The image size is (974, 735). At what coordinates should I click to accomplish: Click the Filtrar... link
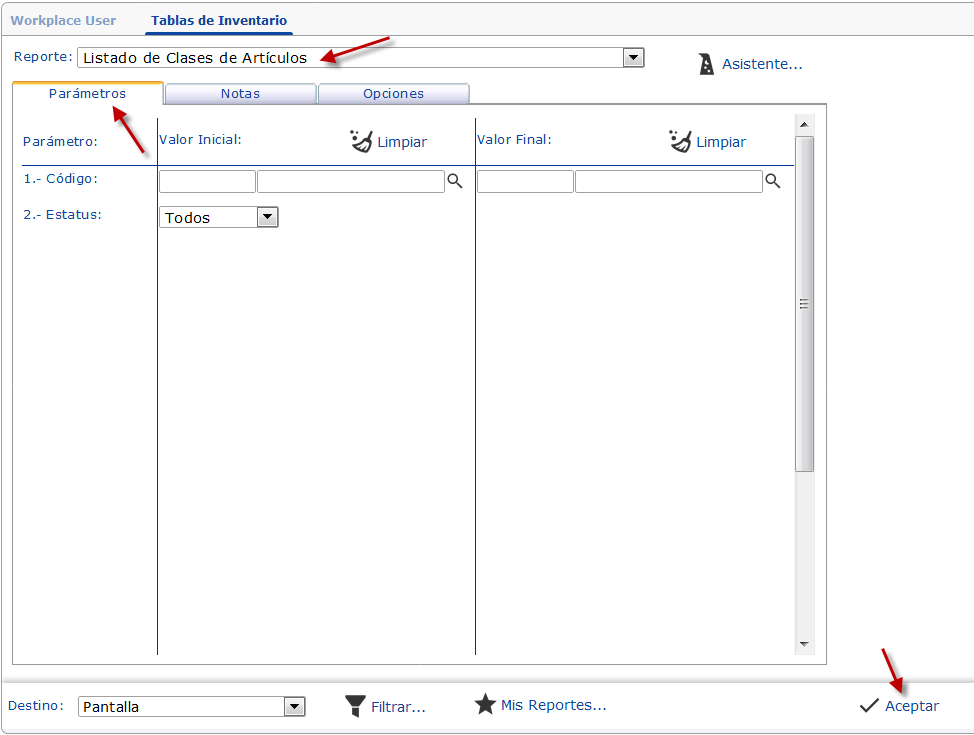398,707
